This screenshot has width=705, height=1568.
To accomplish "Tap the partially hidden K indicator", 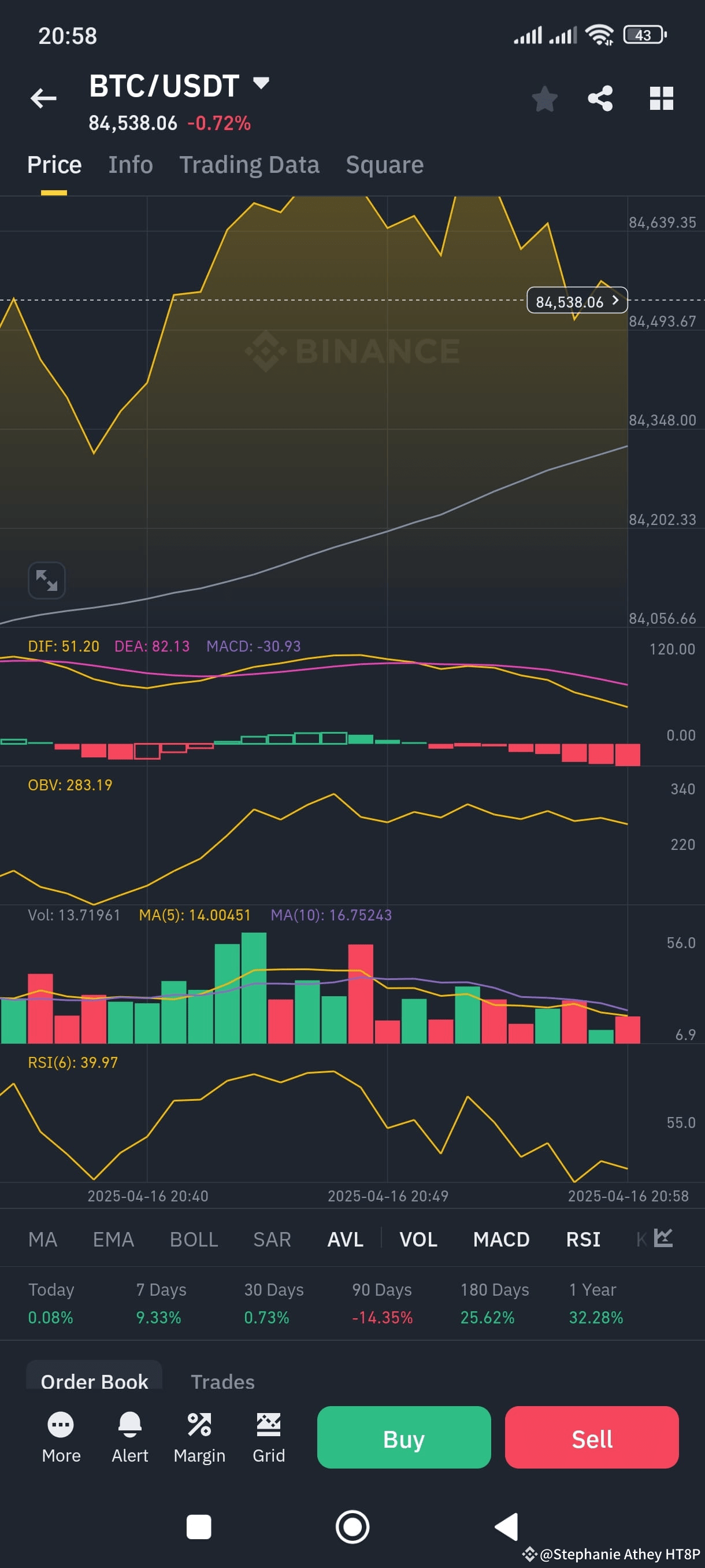I will click(641, 1239).
